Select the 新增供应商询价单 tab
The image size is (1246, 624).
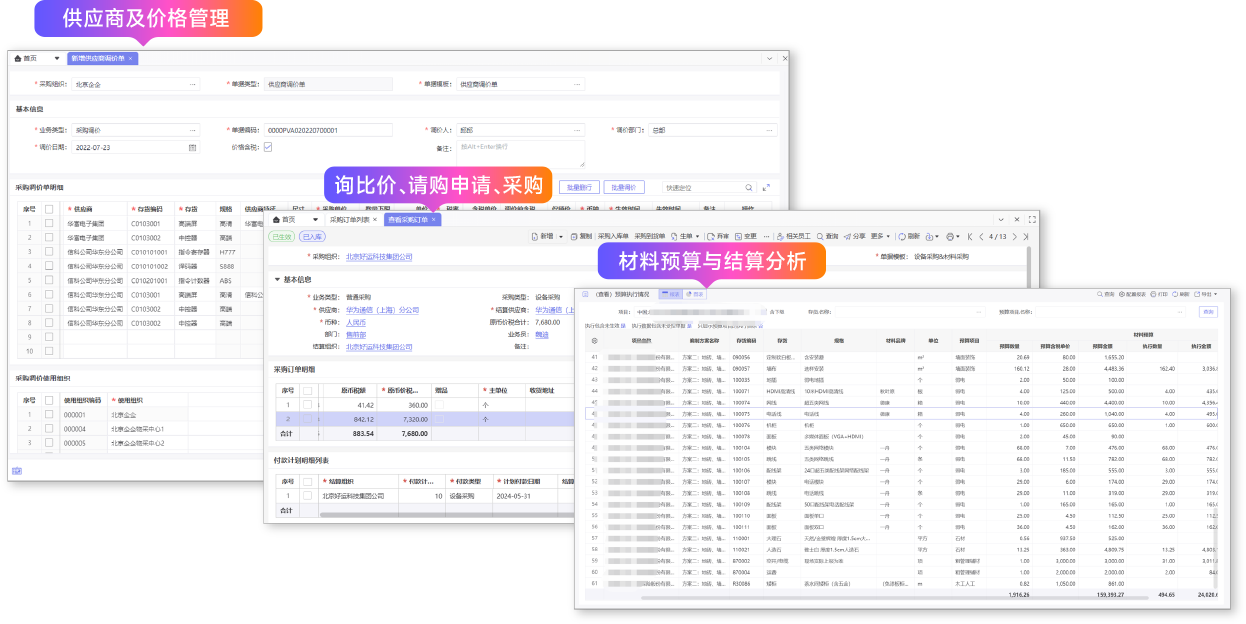tap(99, 59)
